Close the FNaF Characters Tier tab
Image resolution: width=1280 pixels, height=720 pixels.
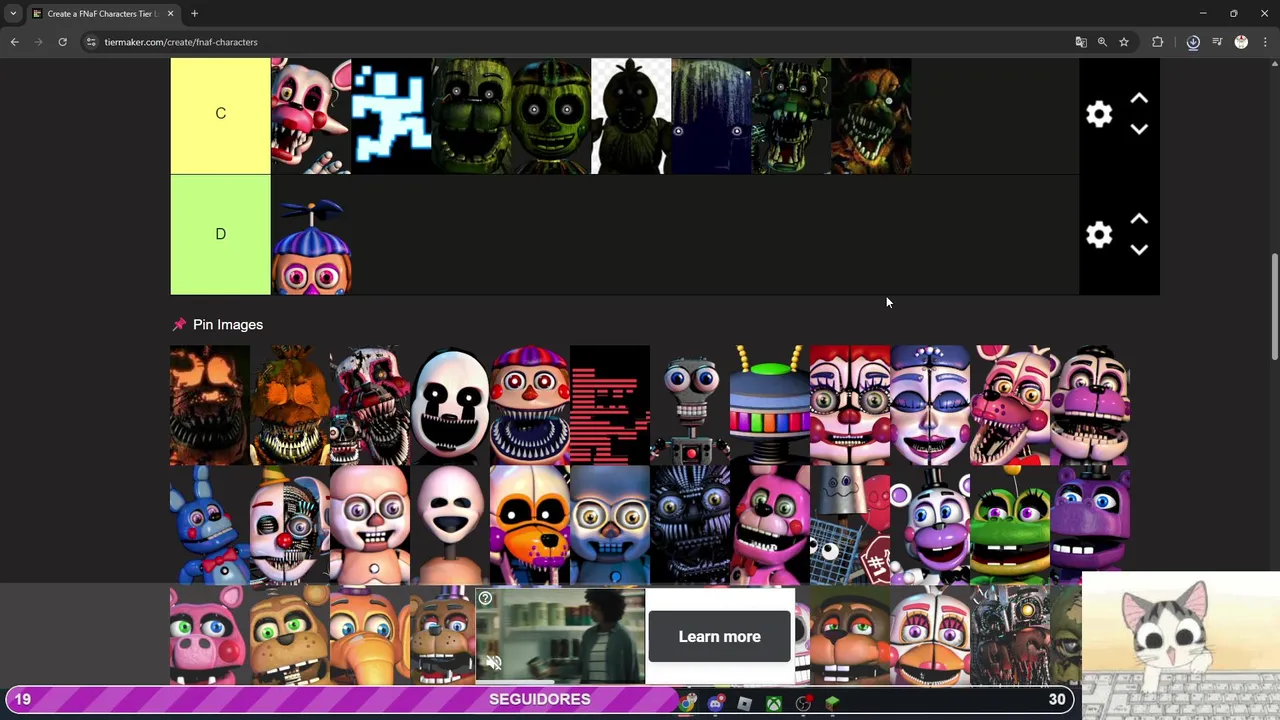pyautogui.click(x=170, y=14)
